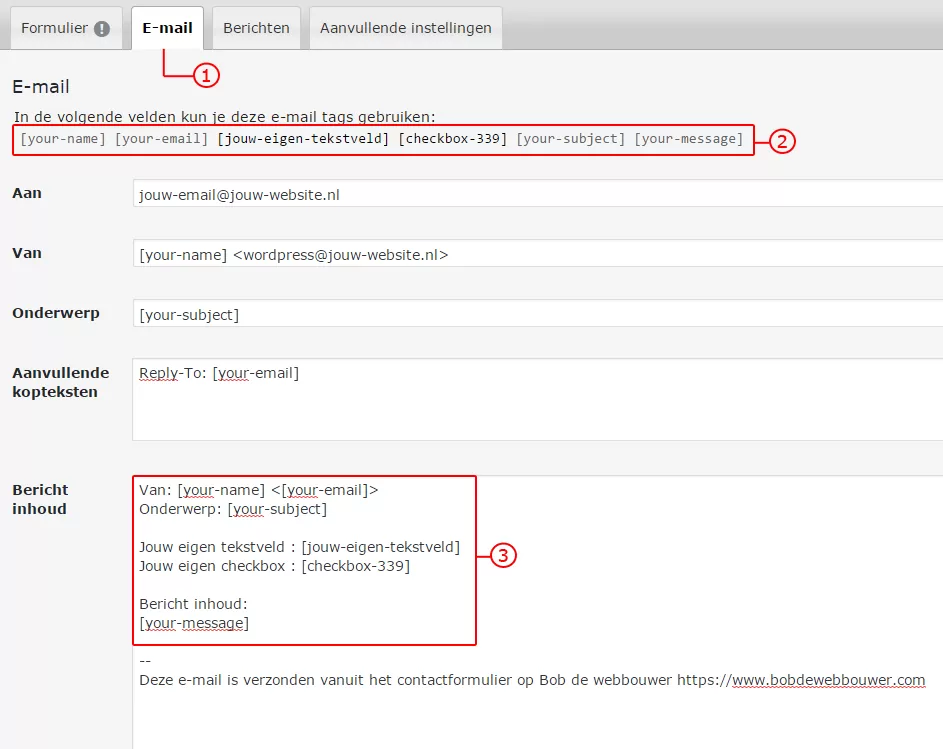The width and height of the screenshot is (943, 749).
Task: Click the [your-subject] tag in tag list
Action: tap(570, 139)
